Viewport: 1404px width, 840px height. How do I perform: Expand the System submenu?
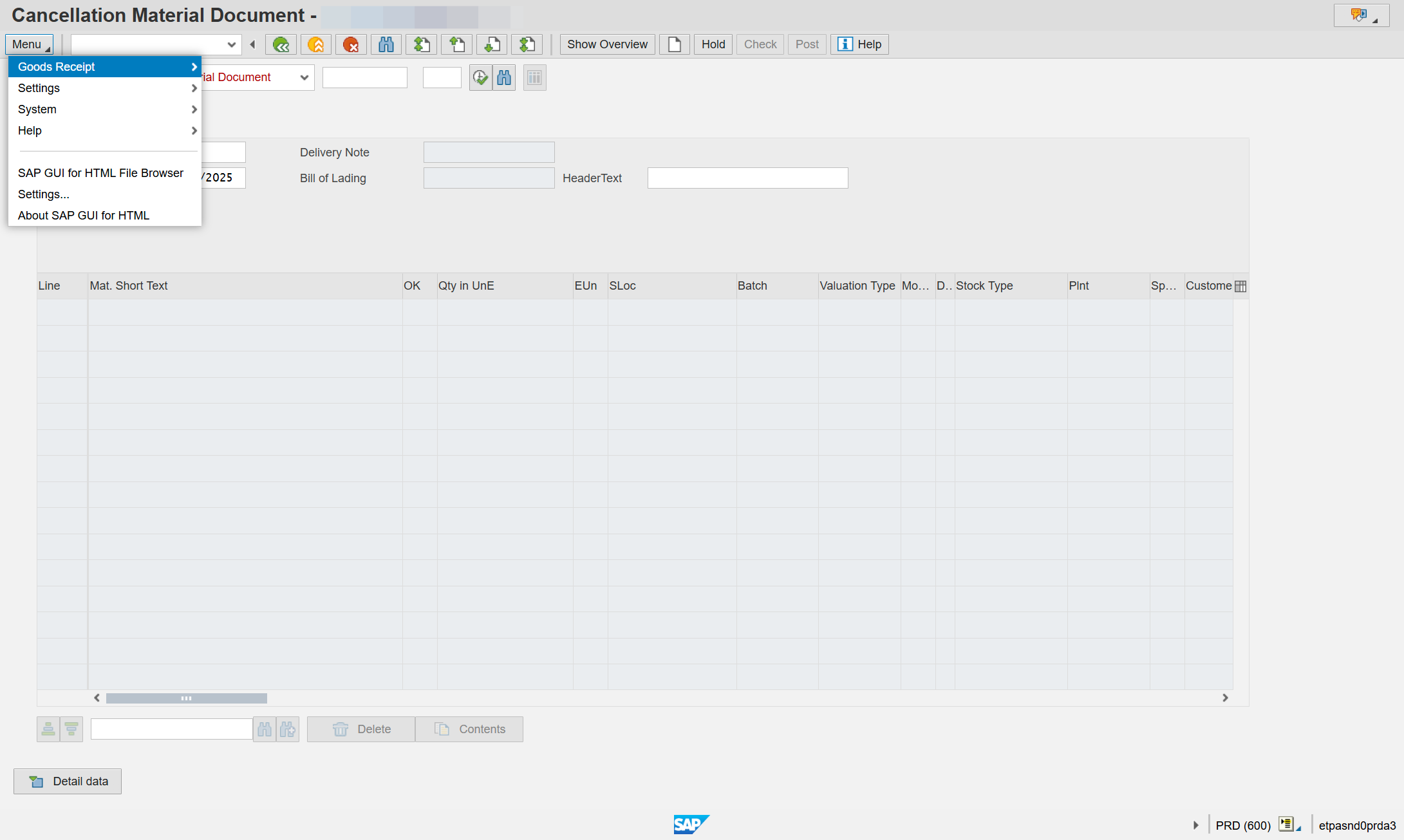tap(105, 109)
